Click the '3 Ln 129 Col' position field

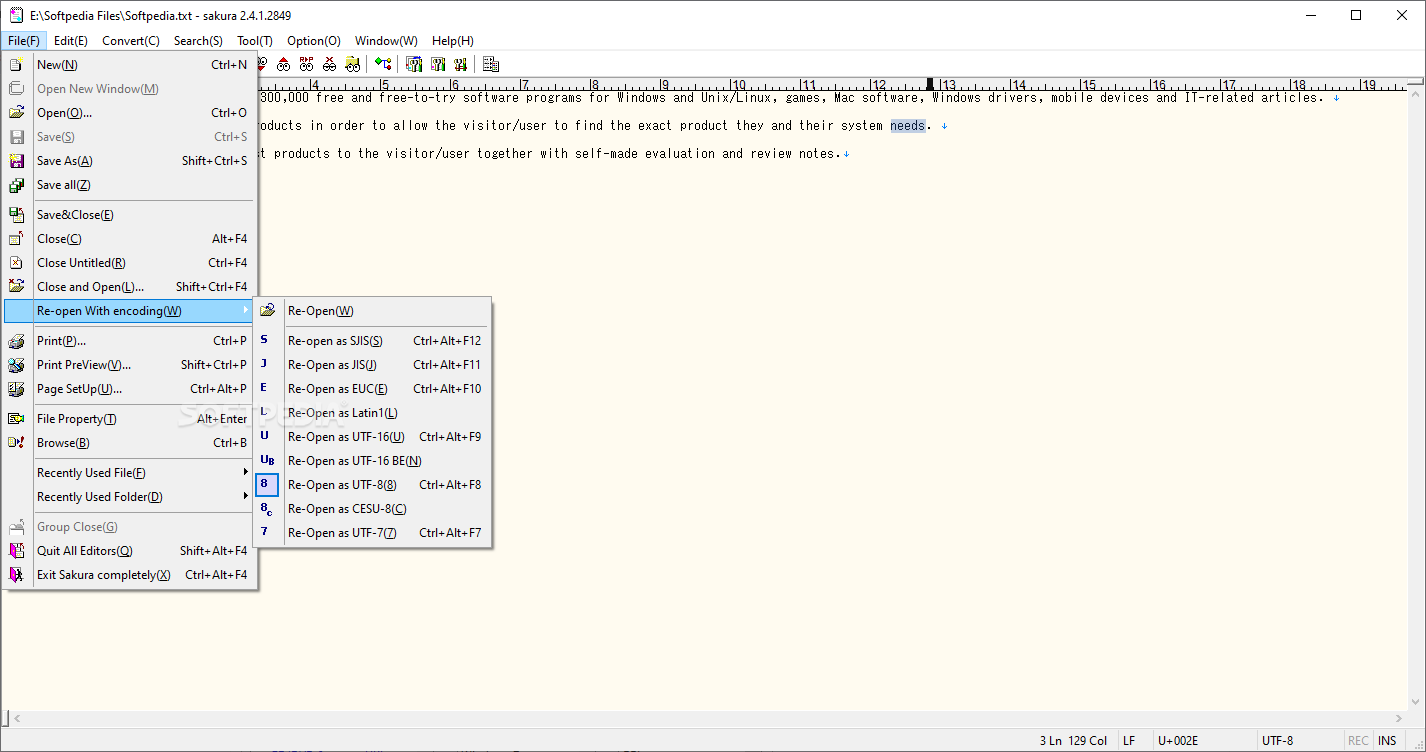pos(1073,741)
